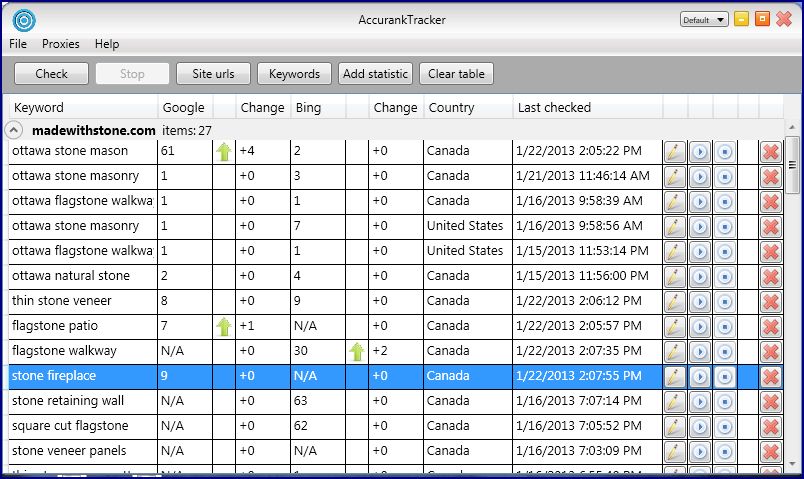This screenshot has width=804, height=479.
Task: Edit the selected 'stone fireplace' keyword
Action: point(674,377)
